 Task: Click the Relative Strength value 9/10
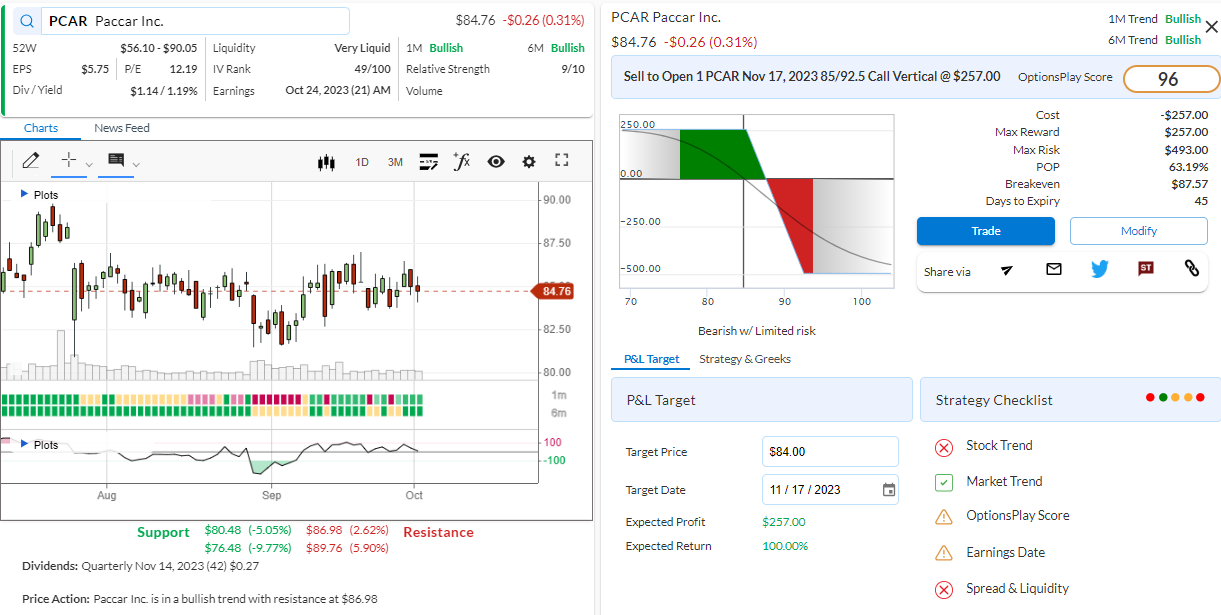click(x=573, y=69)
